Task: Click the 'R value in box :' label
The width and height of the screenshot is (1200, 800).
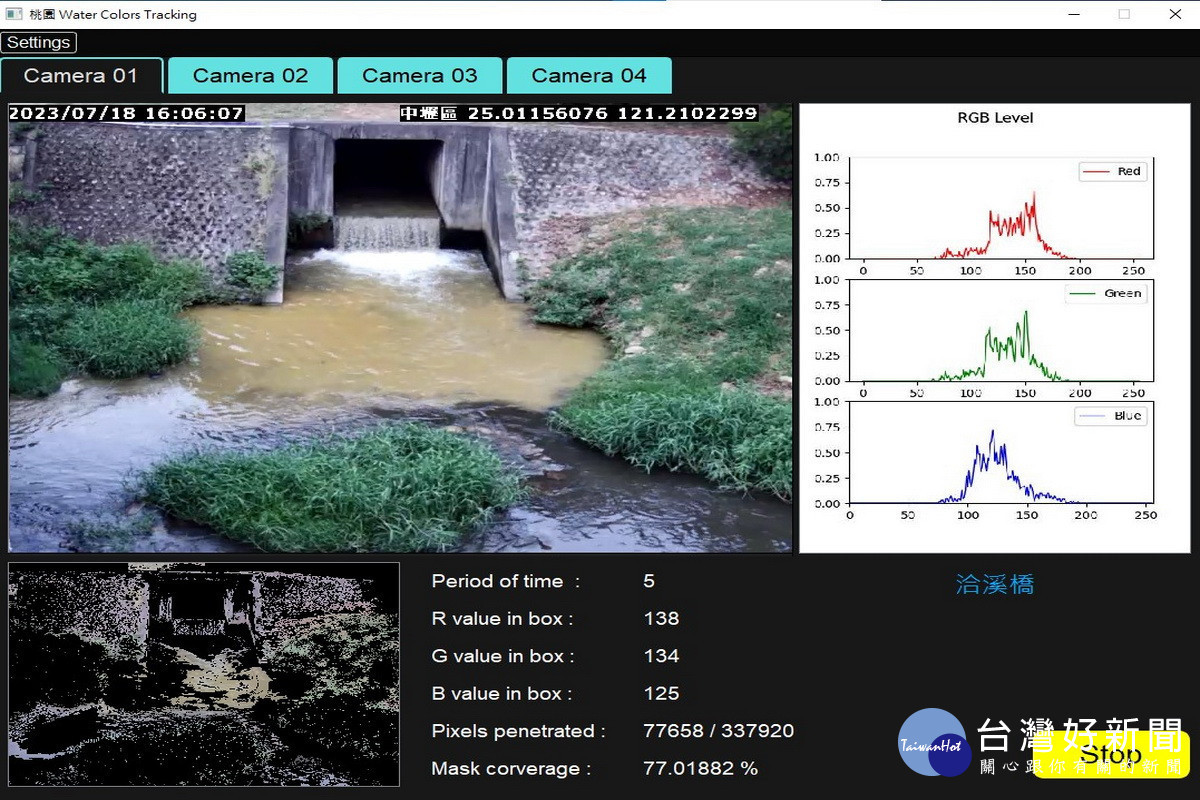Action: (x=502, y=619)
